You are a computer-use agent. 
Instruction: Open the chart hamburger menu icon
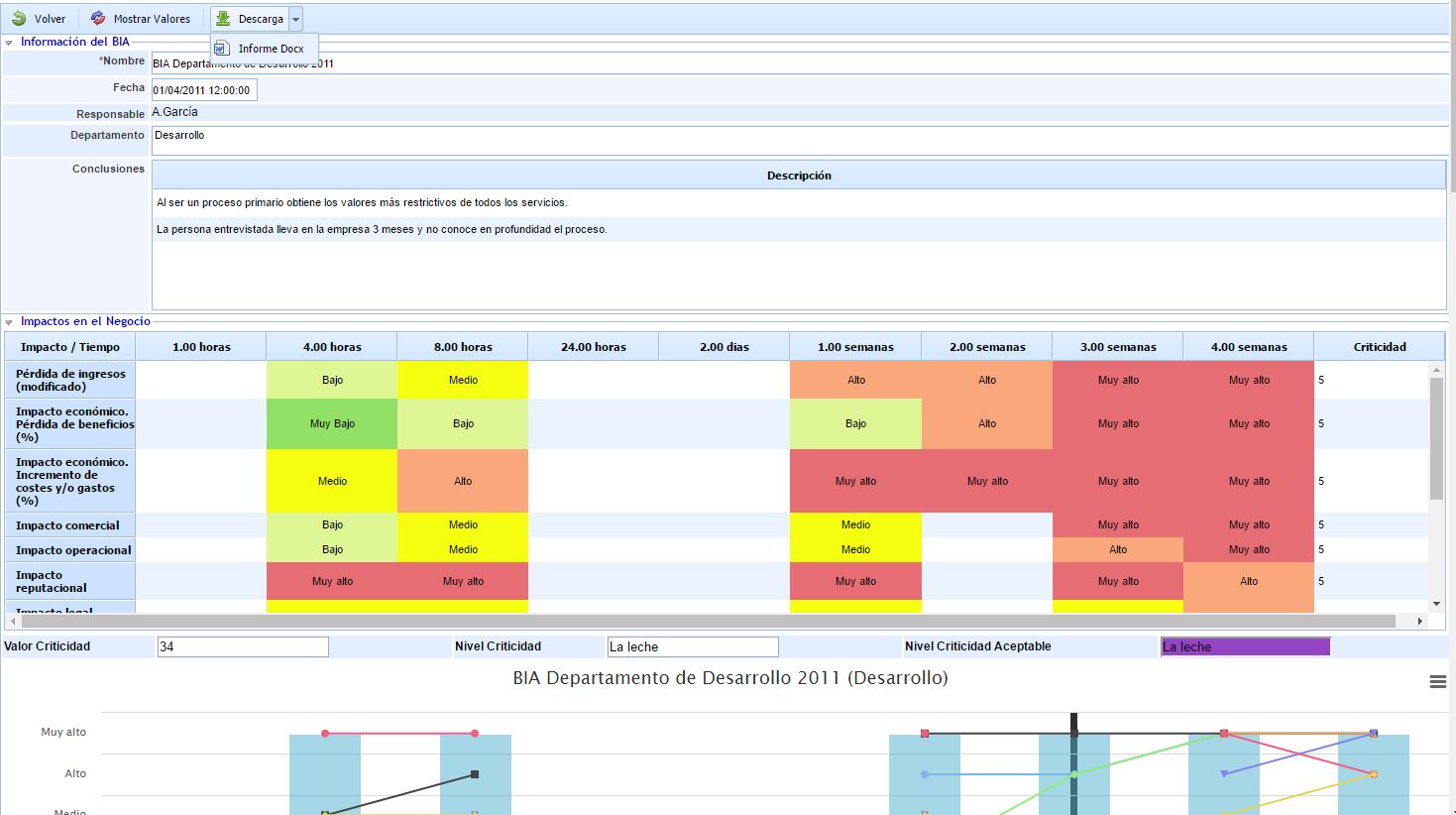[1437, 681]
